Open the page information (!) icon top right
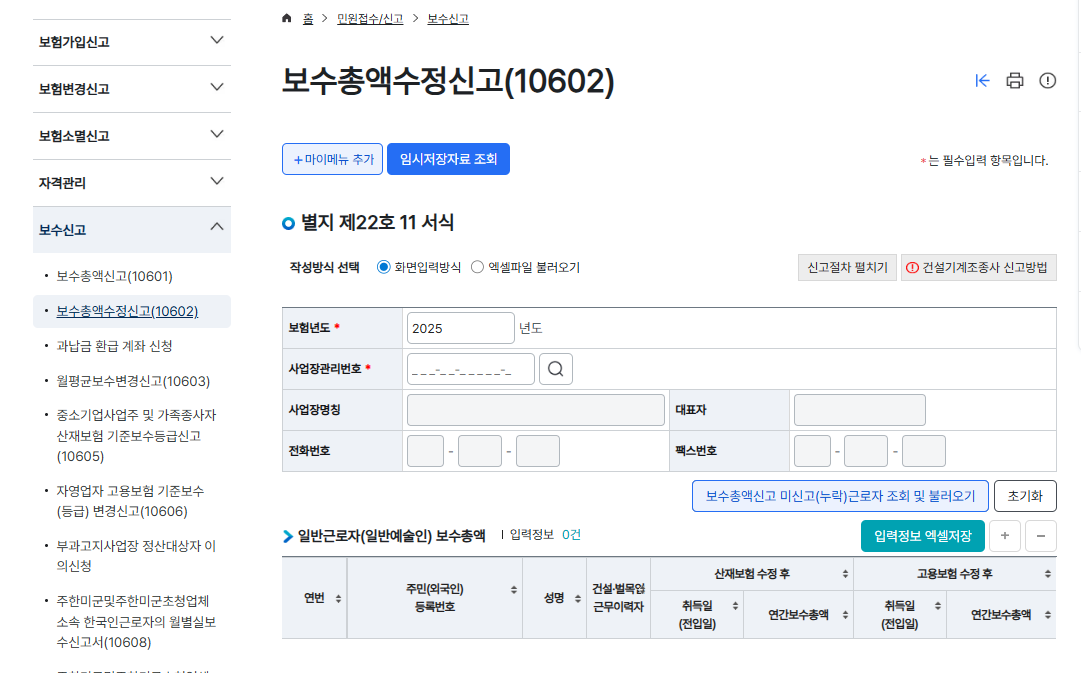 tap(1048, 81)
